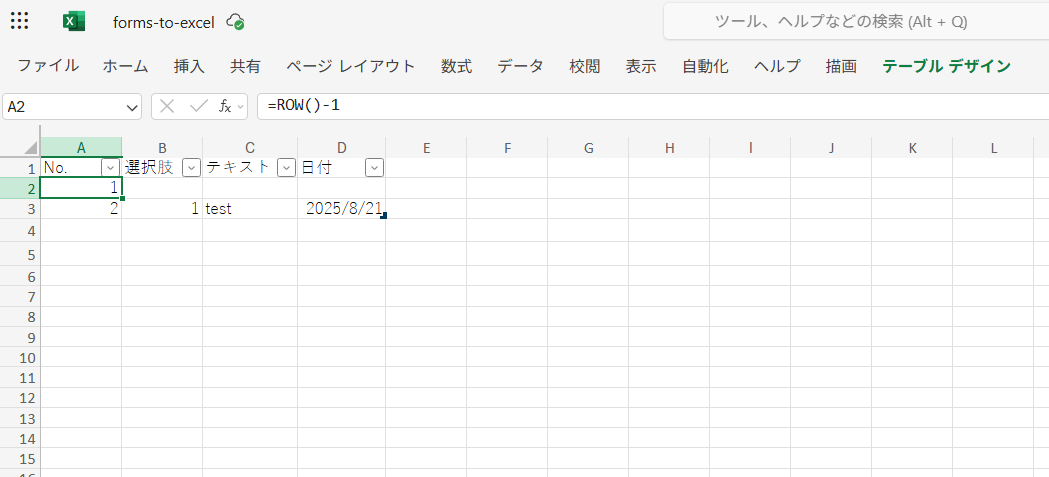Image resolution: width=1049 pixels, height=477 pixels.
Task: Click the table resize handle at D3 corner
Action: click(x=383, y=215)
